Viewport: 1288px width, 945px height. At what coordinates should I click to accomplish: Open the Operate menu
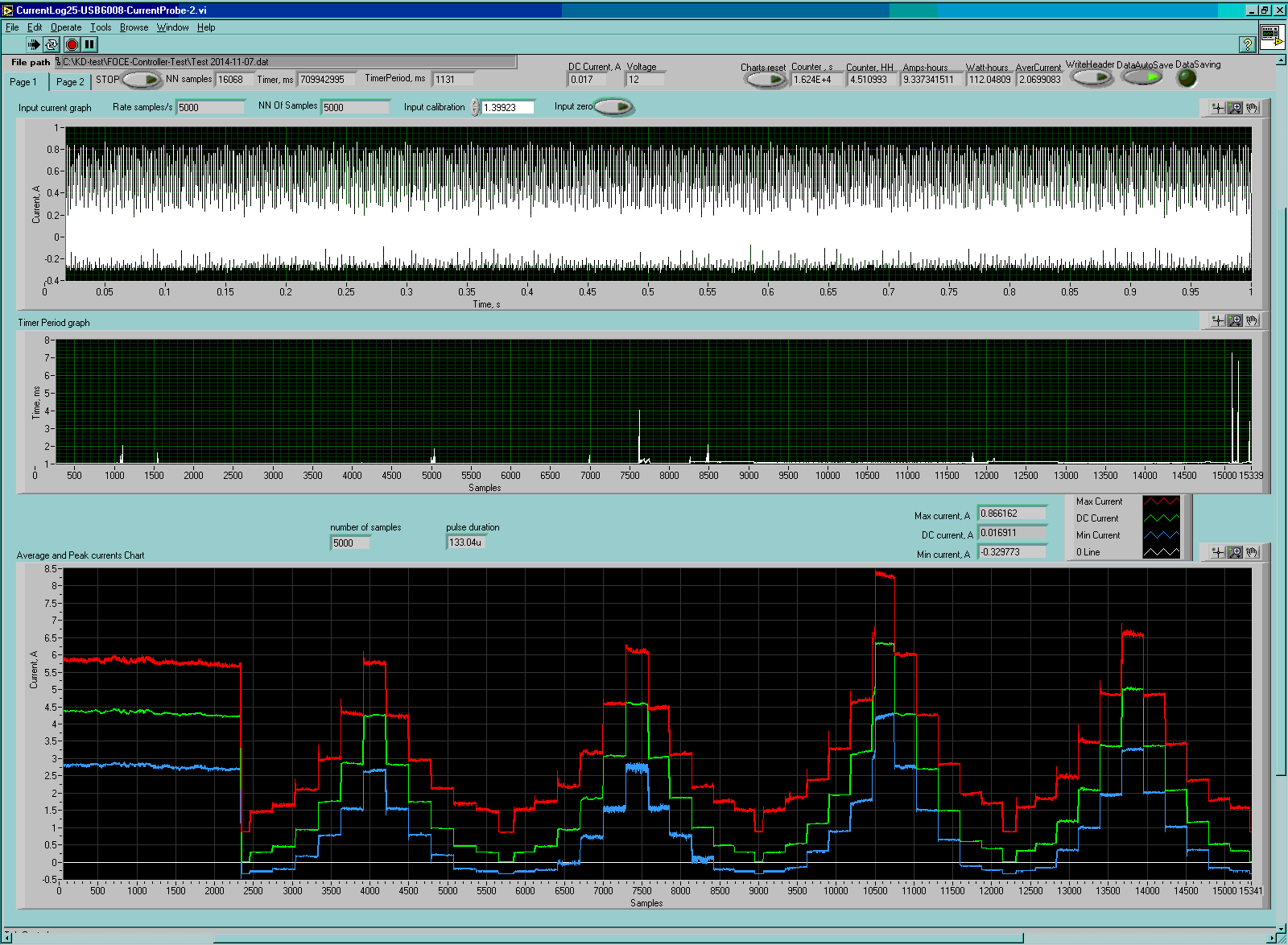click(x=66, y=27)
